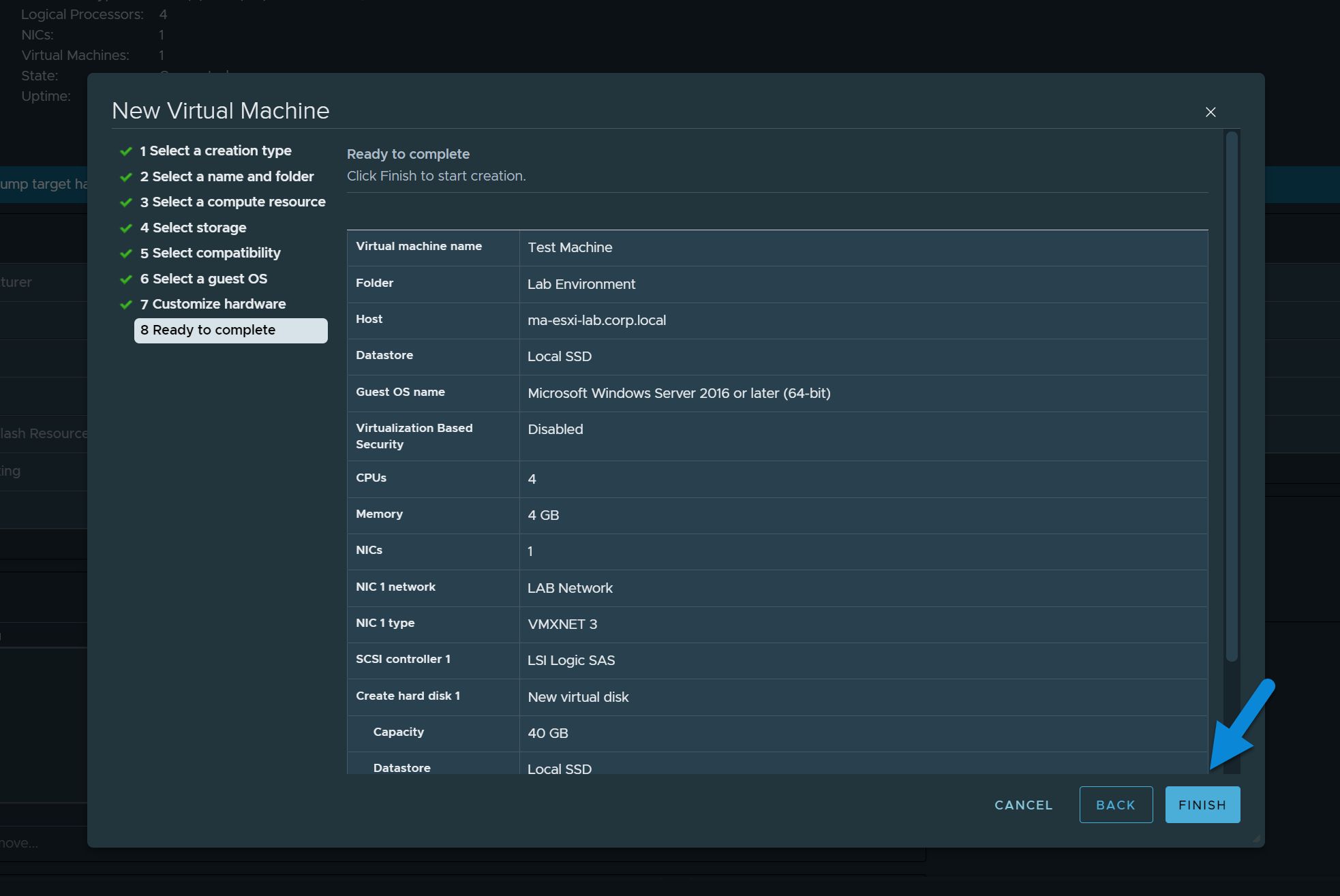The height and width of the screenshot is (896, 1340).
Task: Select step 8 Ready to complete
Action: coord(230,330)
